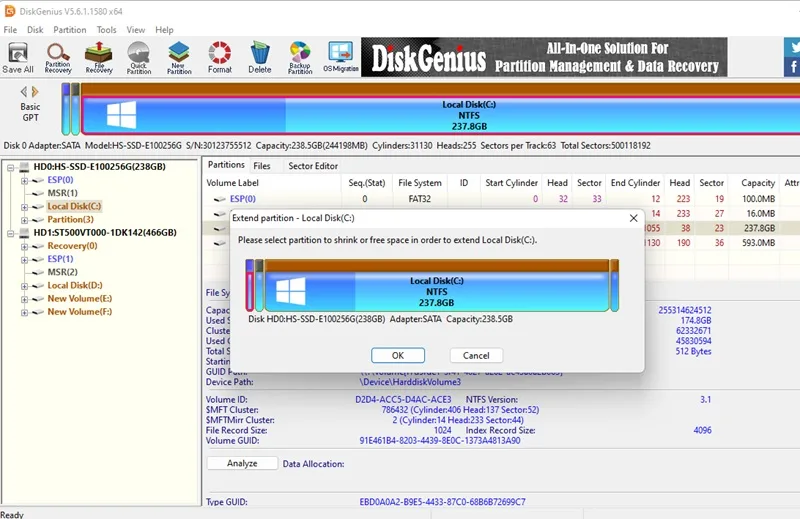Open the Backup Partition tool
The image size is (800, 519).
[300, 58]
